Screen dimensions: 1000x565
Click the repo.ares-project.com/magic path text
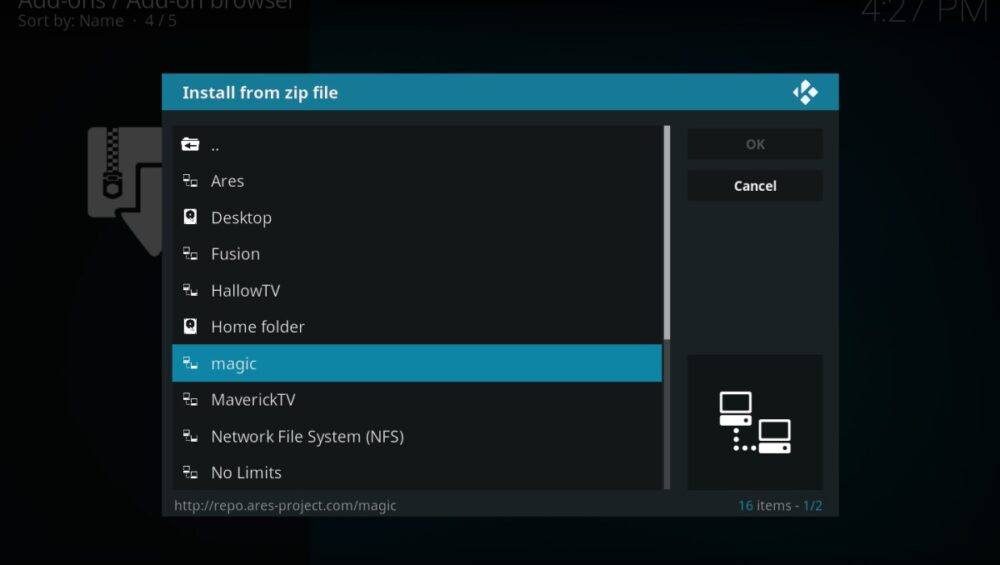[285, 506]
